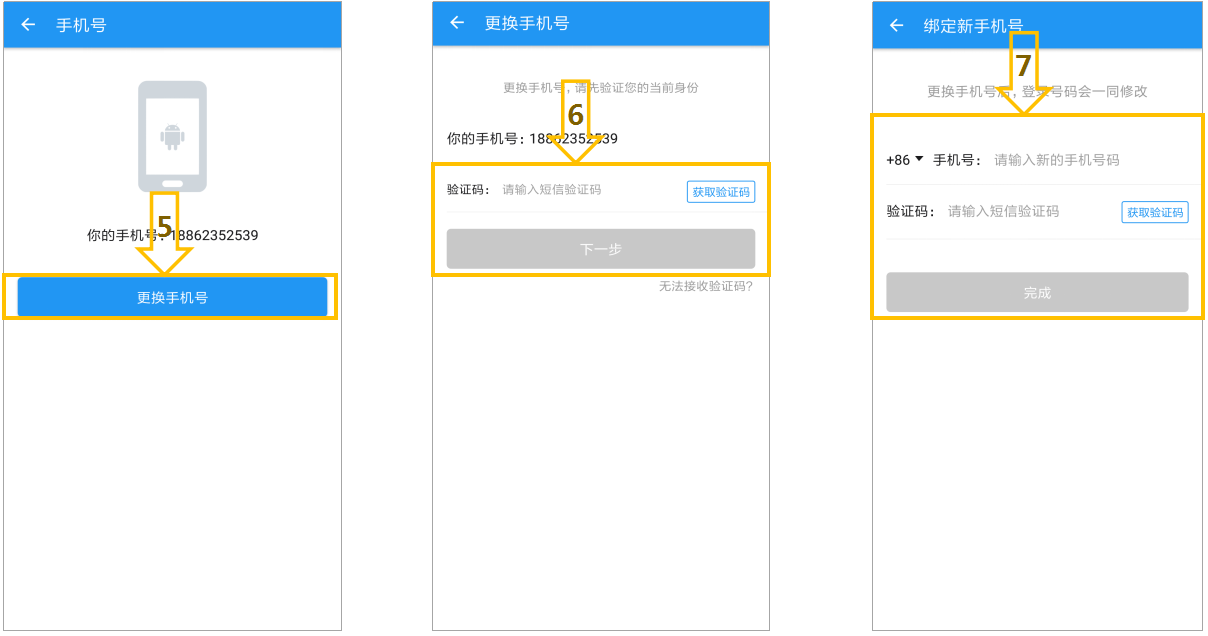The width and height of the screenshot is (1208, 636).
Task: Click the yellow step 7 arrow marker
Action: [x=1023, y=72]
